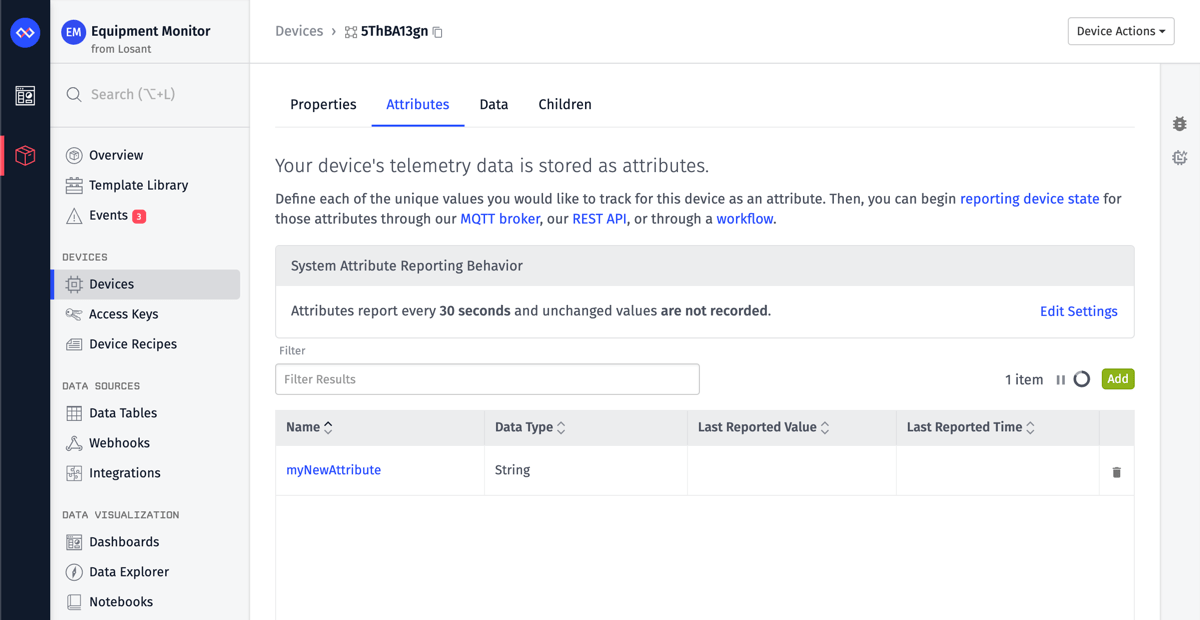
Task: Sort by Last Reported Value
Action: click(764, 427)
